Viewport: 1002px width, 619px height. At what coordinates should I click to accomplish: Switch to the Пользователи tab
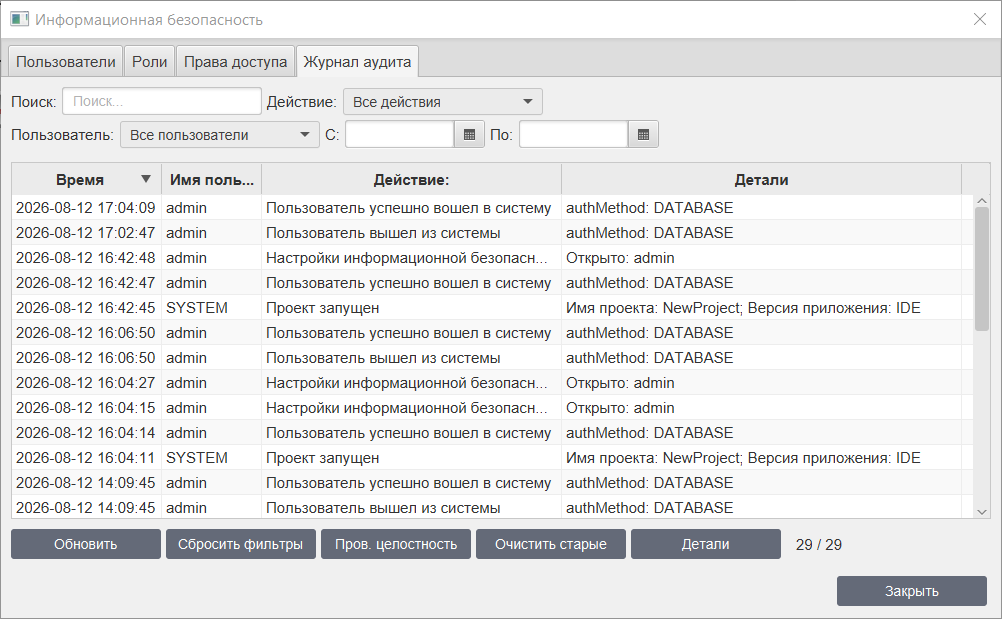coord(65,61)
